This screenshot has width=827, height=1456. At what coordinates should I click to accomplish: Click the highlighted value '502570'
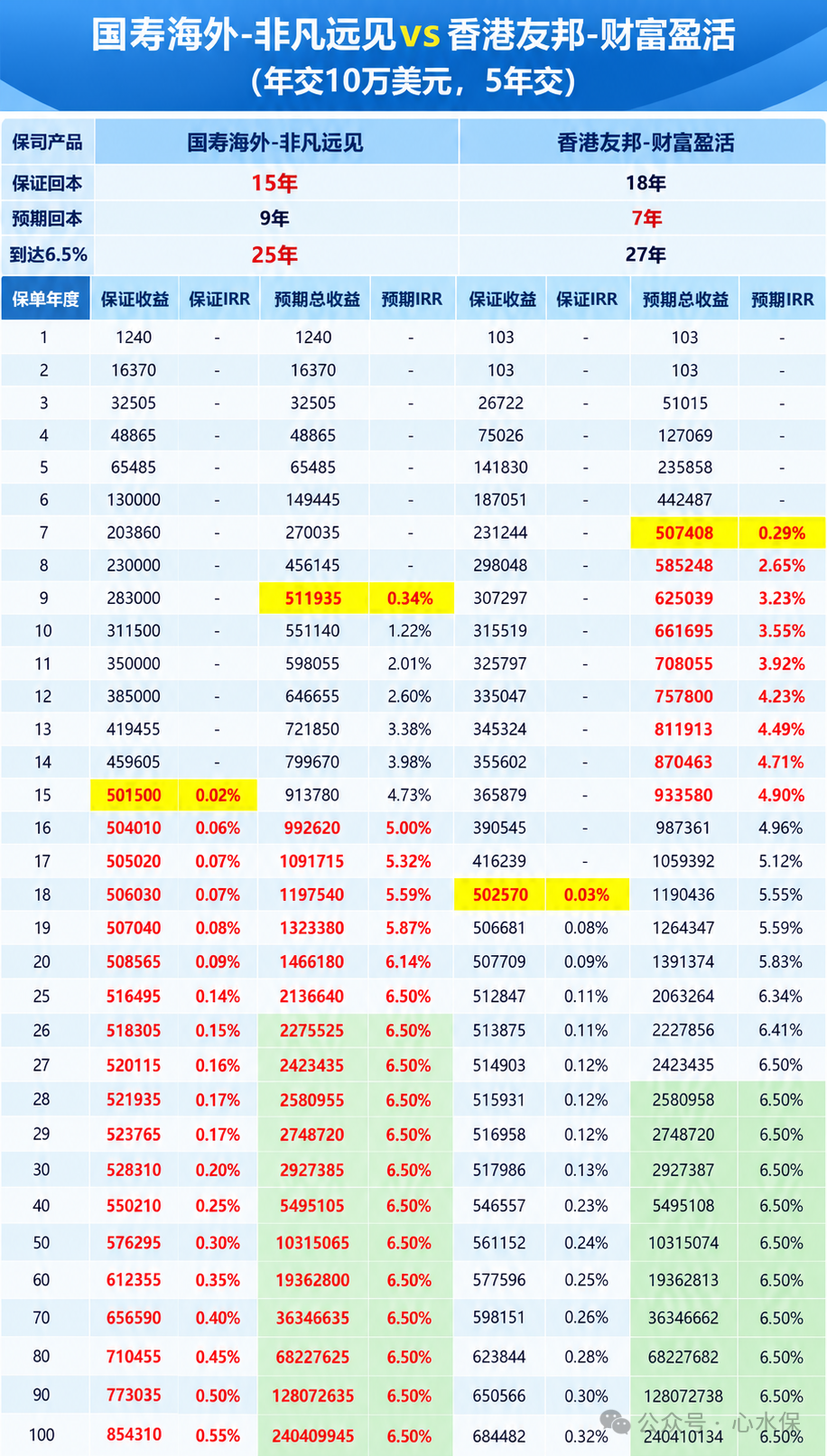[x=500, y=895]
